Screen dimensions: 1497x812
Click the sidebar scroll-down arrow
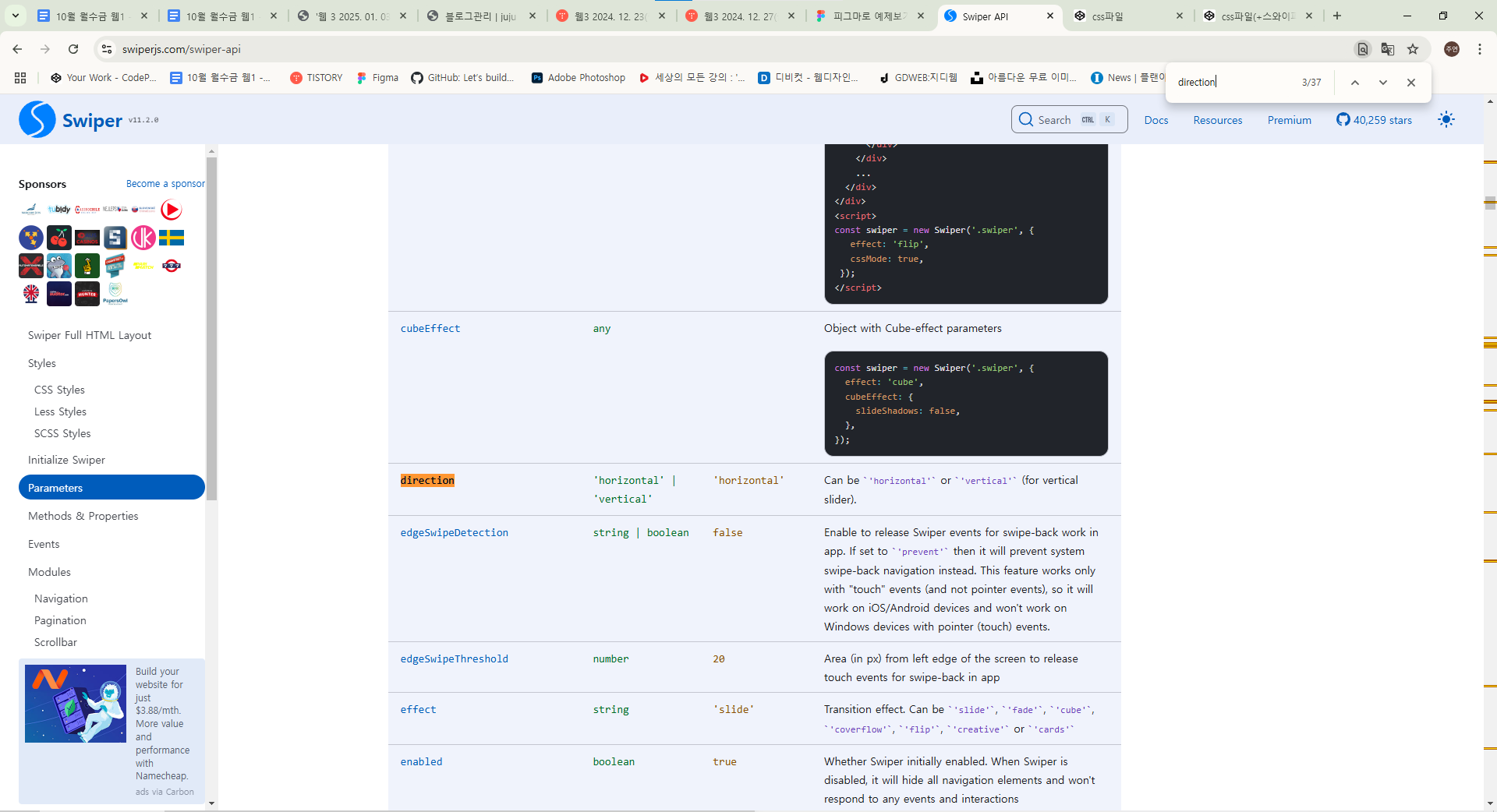(211, 803)
